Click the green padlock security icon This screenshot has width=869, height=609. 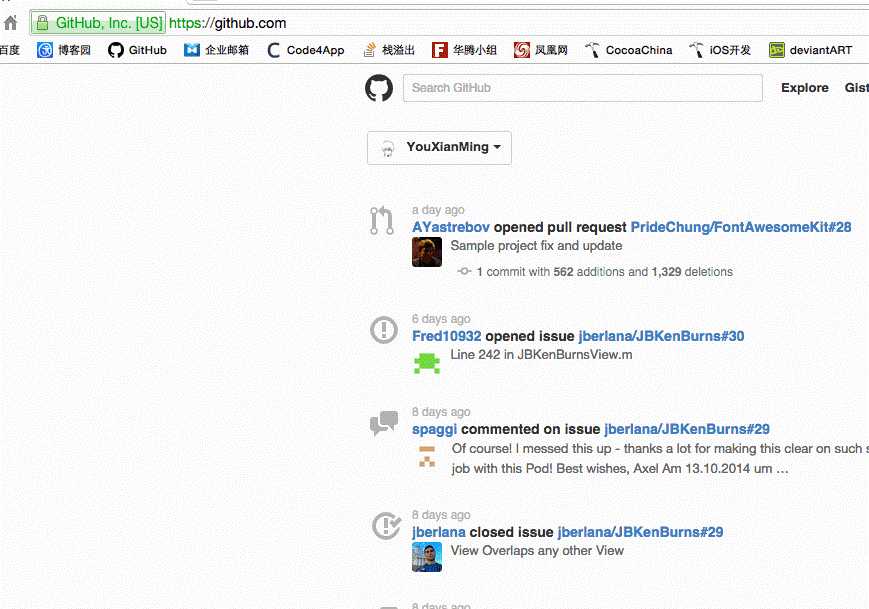tap(42, 23)
